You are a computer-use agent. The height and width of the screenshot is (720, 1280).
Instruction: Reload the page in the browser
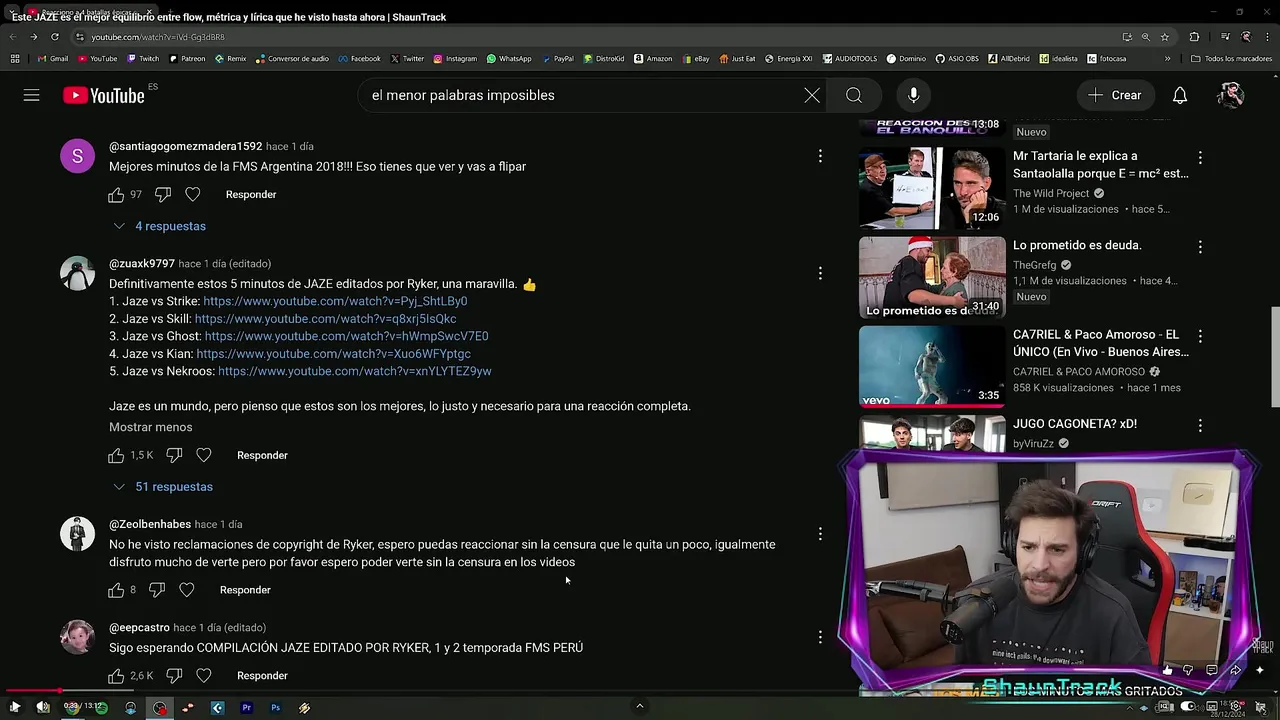[x=54, y=37]
